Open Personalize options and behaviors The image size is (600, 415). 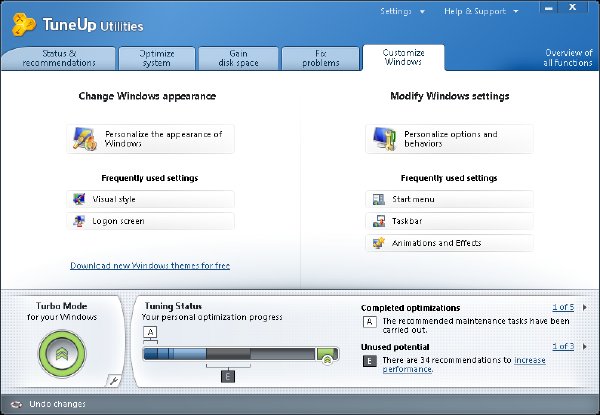[449, 139]
